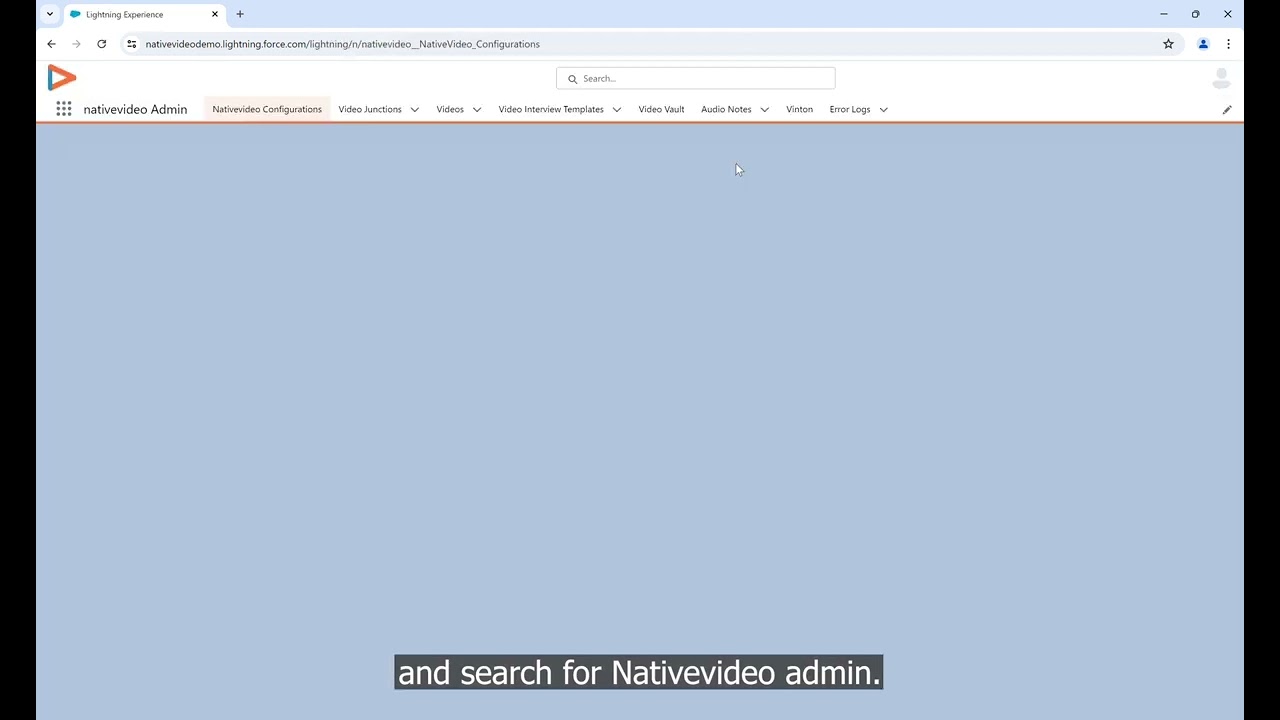Open a new browser tab
The height and width of the screenshot is (720, 1280).
click(x=240, y=14)
